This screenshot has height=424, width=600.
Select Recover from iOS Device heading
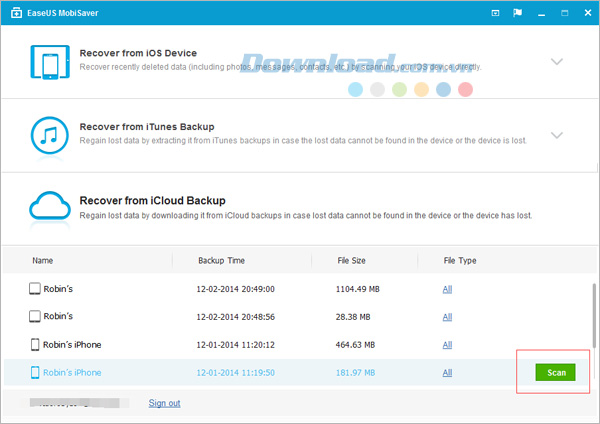[x=138, y=53]
